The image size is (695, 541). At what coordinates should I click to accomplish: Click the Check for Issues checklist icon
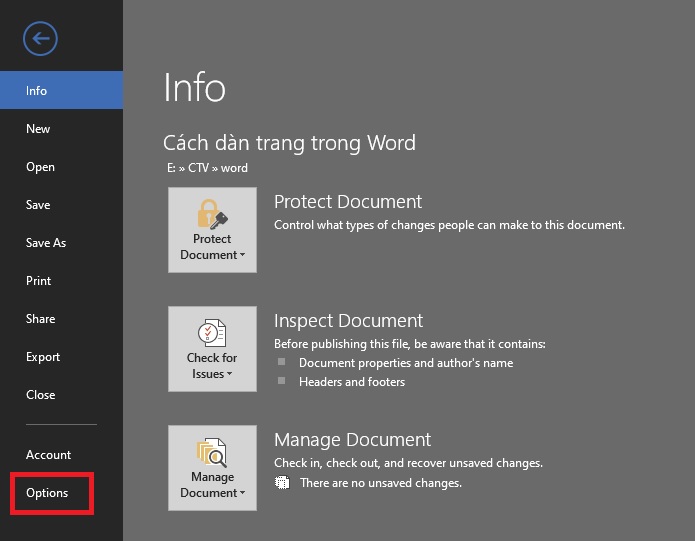(212, 332)
